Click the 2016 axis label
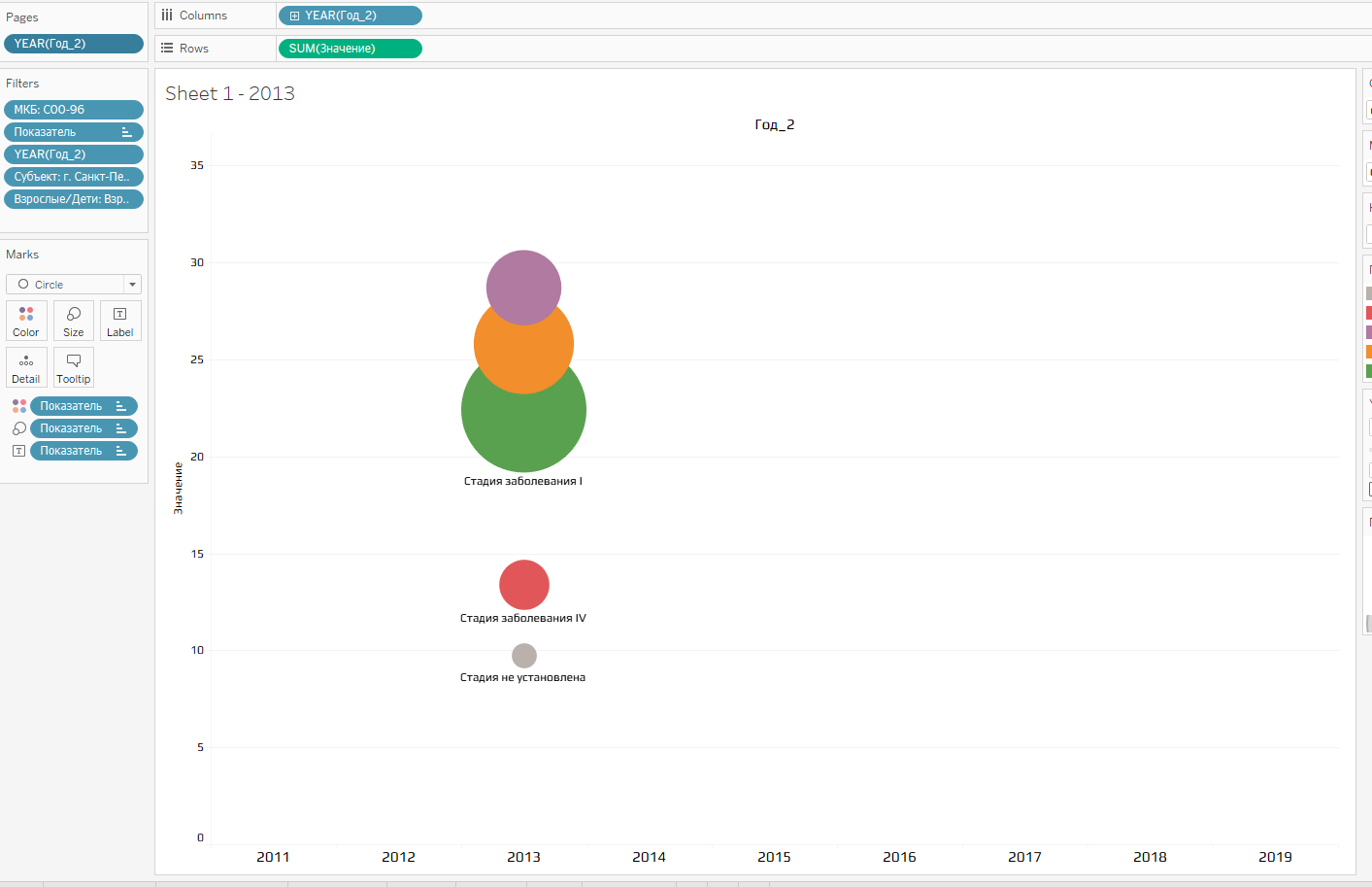This screenshot has height=887, width=1372. (x=899, y=857)
